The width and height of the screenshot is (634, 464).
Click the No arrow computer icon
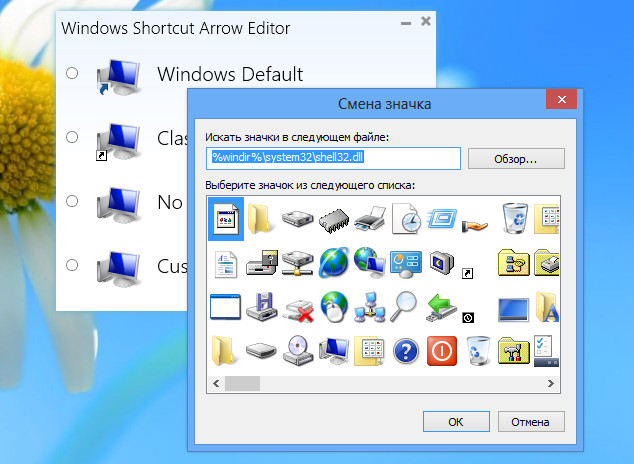pyautogui.click(x=118, y=205)
